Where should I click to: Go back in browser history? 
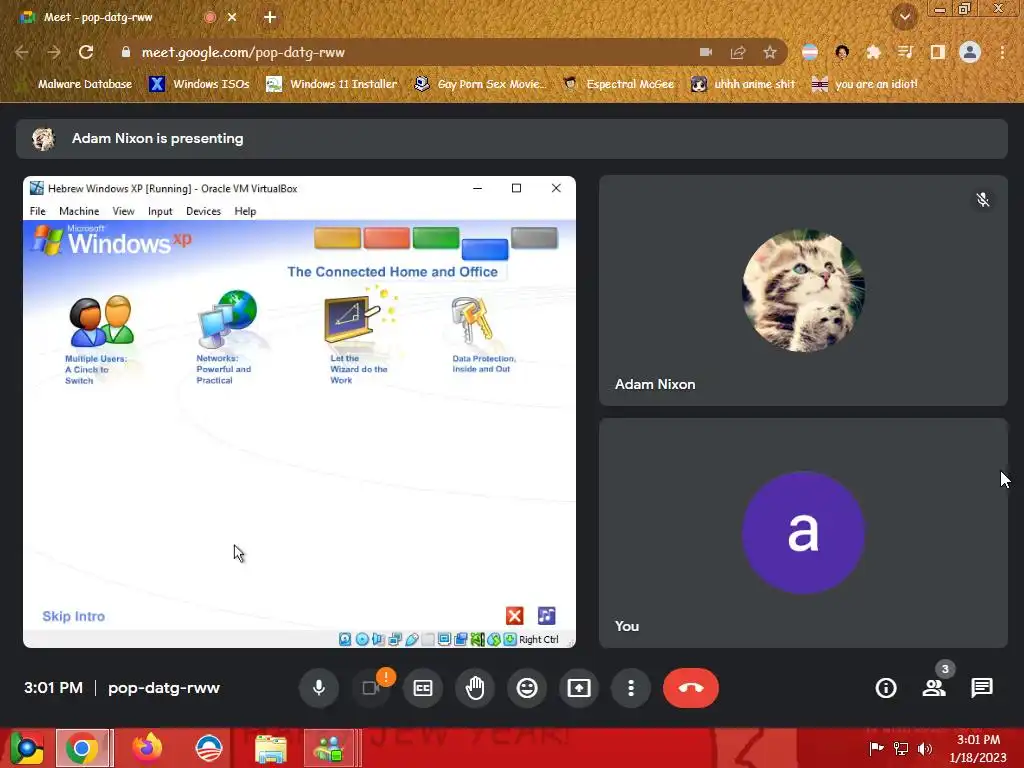pos(22,52)
